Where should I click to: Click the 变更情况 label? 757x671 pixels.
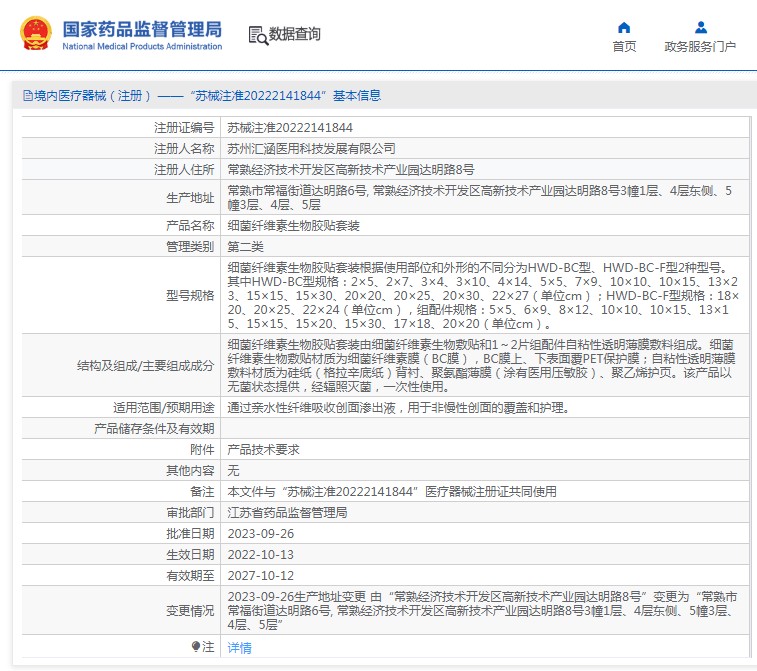click(190, 611)
